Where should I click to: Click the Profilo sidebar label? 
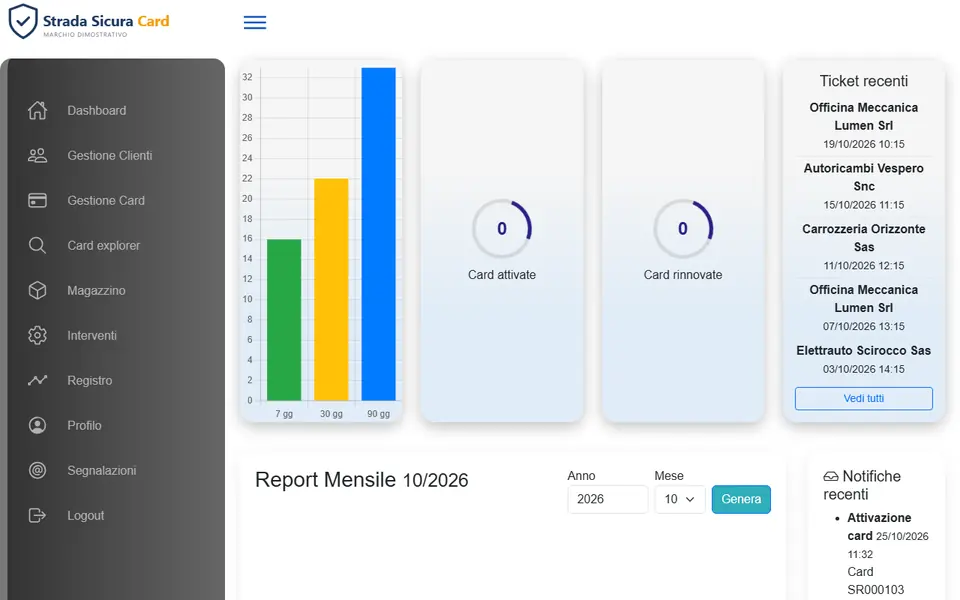[84, 426]
